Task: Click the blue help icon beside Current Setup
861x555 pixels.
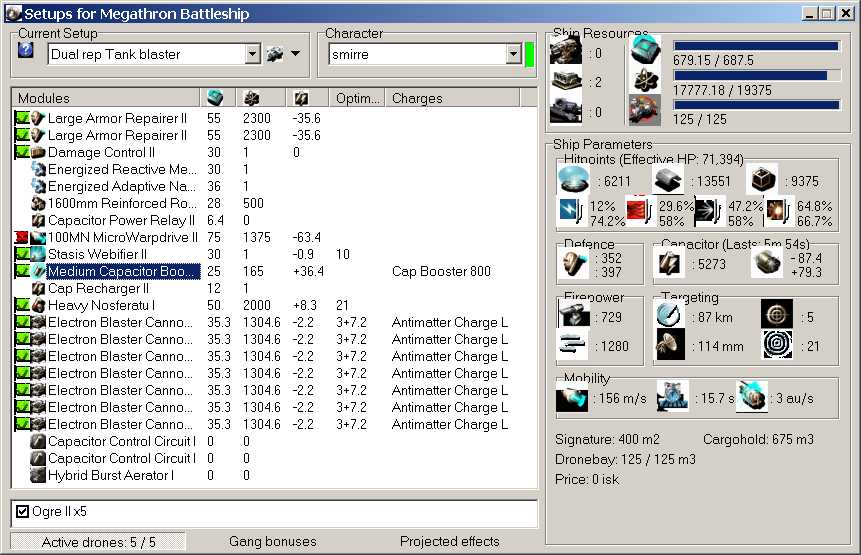Action: click(26, 51)
